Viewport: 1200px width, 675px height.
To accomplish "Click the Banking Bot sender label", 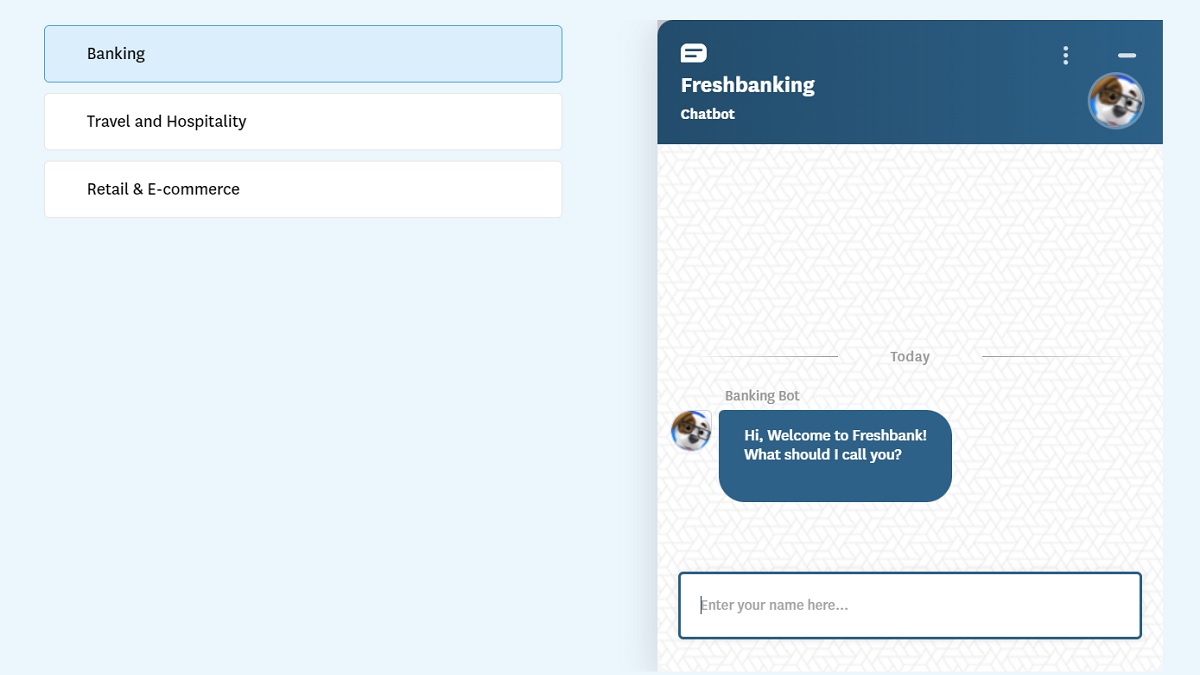I will [x=762, y=396].
